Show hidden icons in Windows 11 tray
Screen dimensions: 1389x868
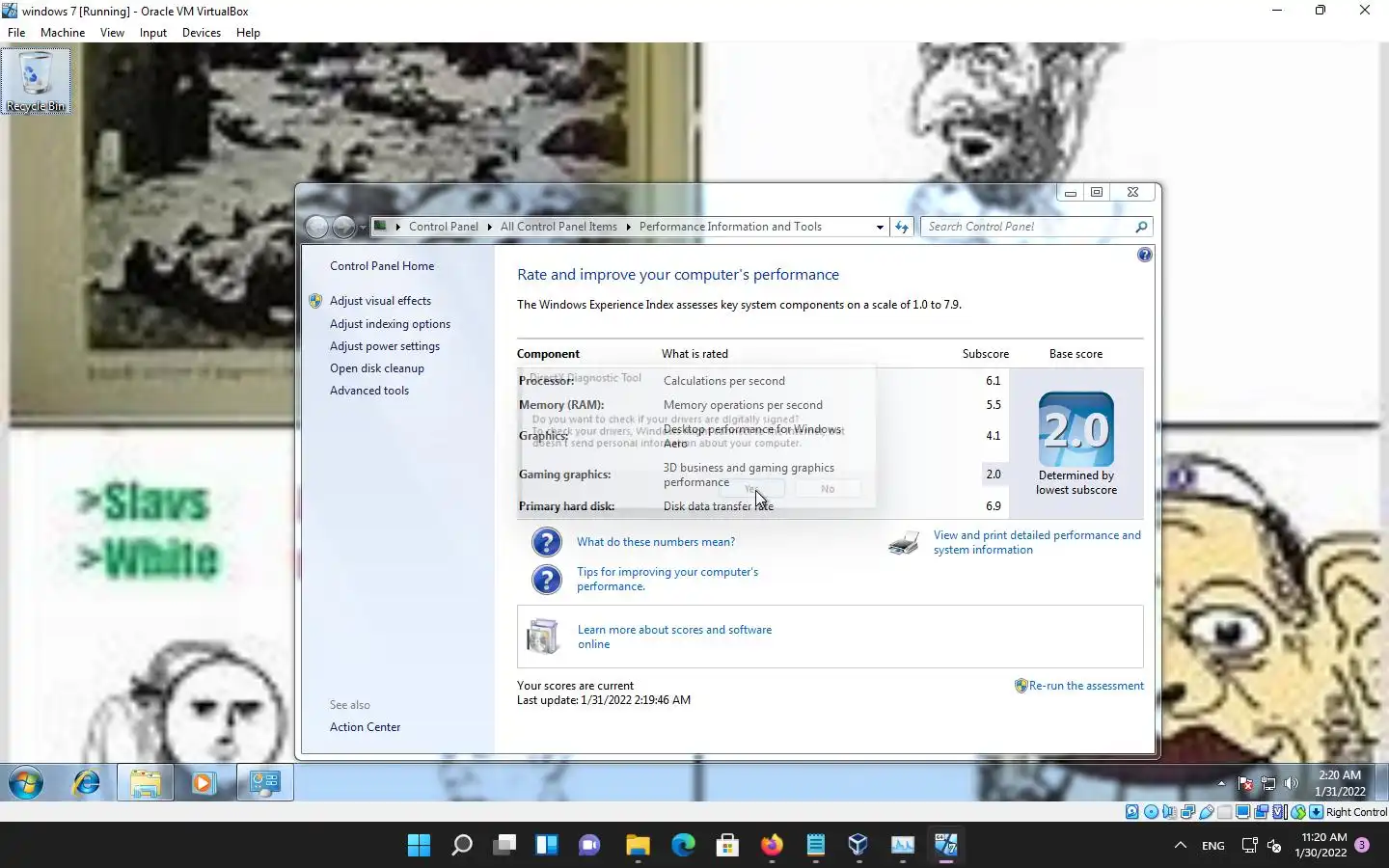coord(1180,846)
